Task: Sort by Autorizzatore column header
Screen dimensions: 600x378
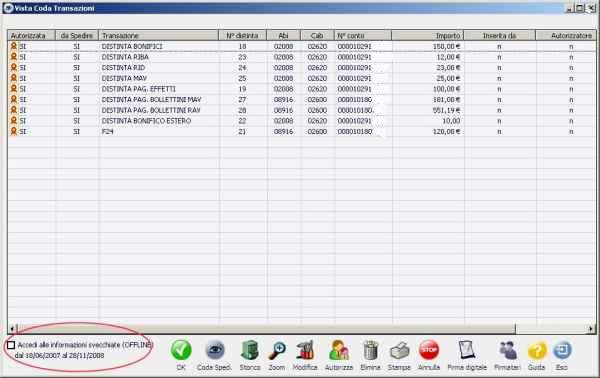Action: pyautogui.click(x=566, y=36)
